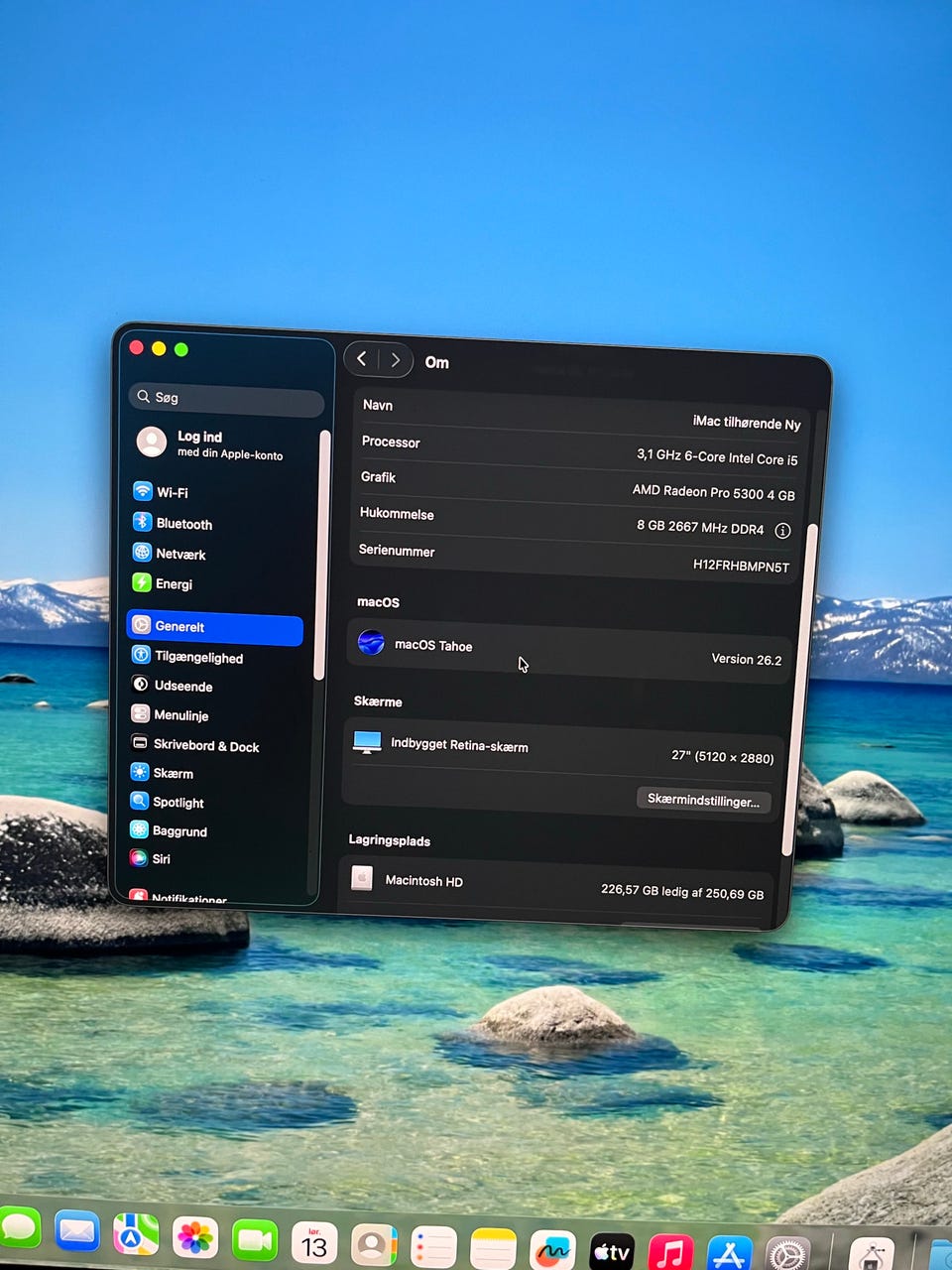Open Bluetooth settings in sidebar
The width and height of the screenshot is (952, 1270).
(x=173, y=523)
